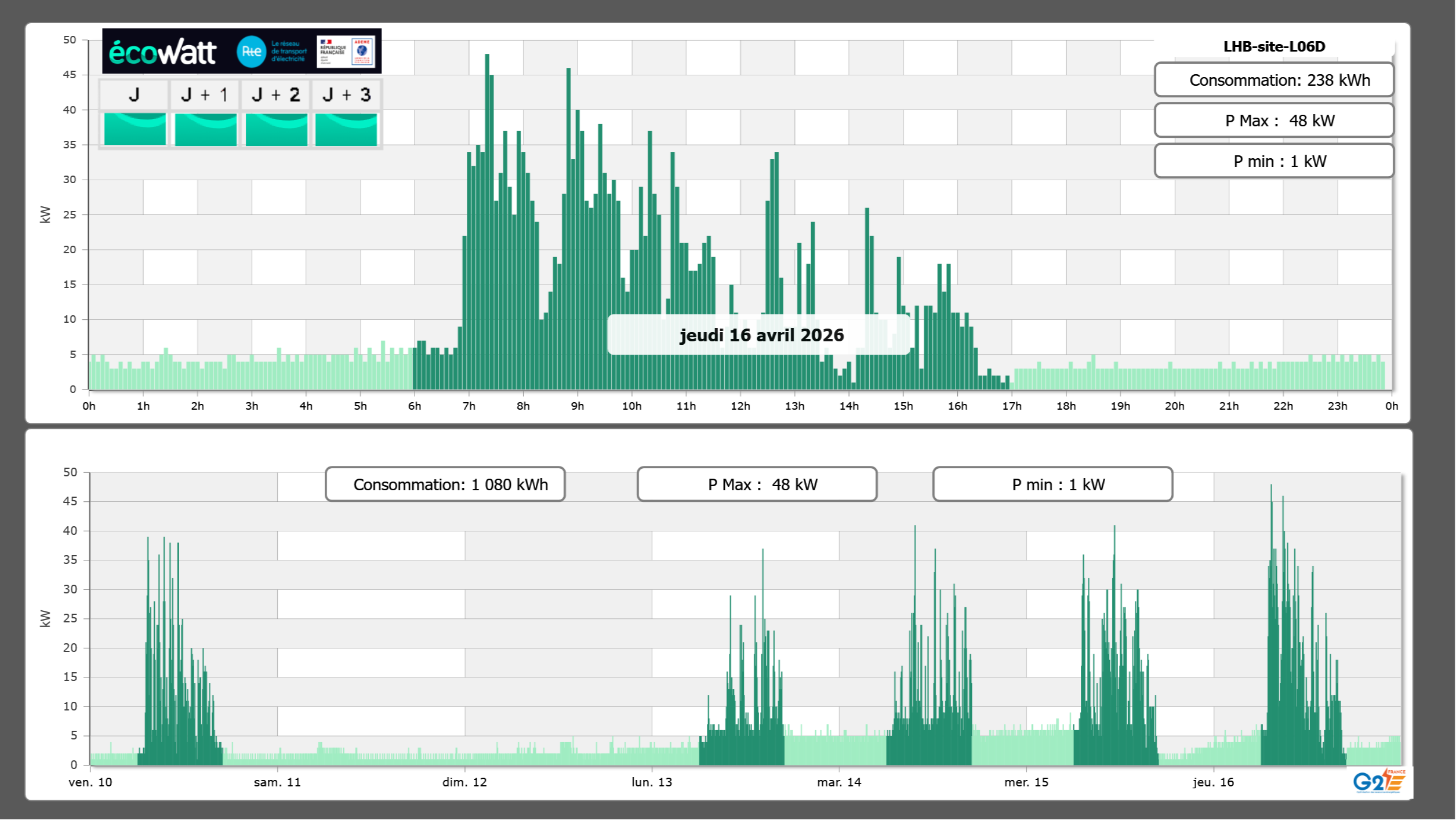
Task: Click the Consommation: 238 kWh box
Action: pyautogui.click(x=1273, y=80)
